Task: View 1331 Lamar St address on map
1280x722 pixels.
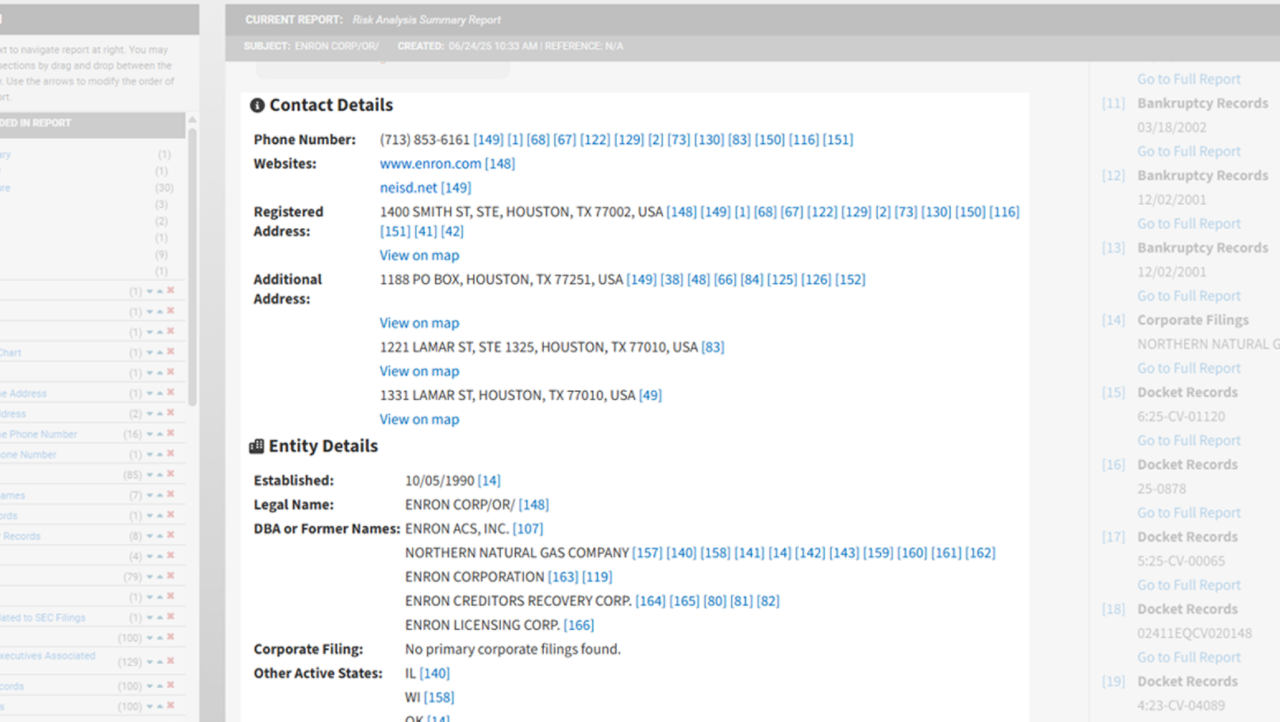Action: (419, 419)
